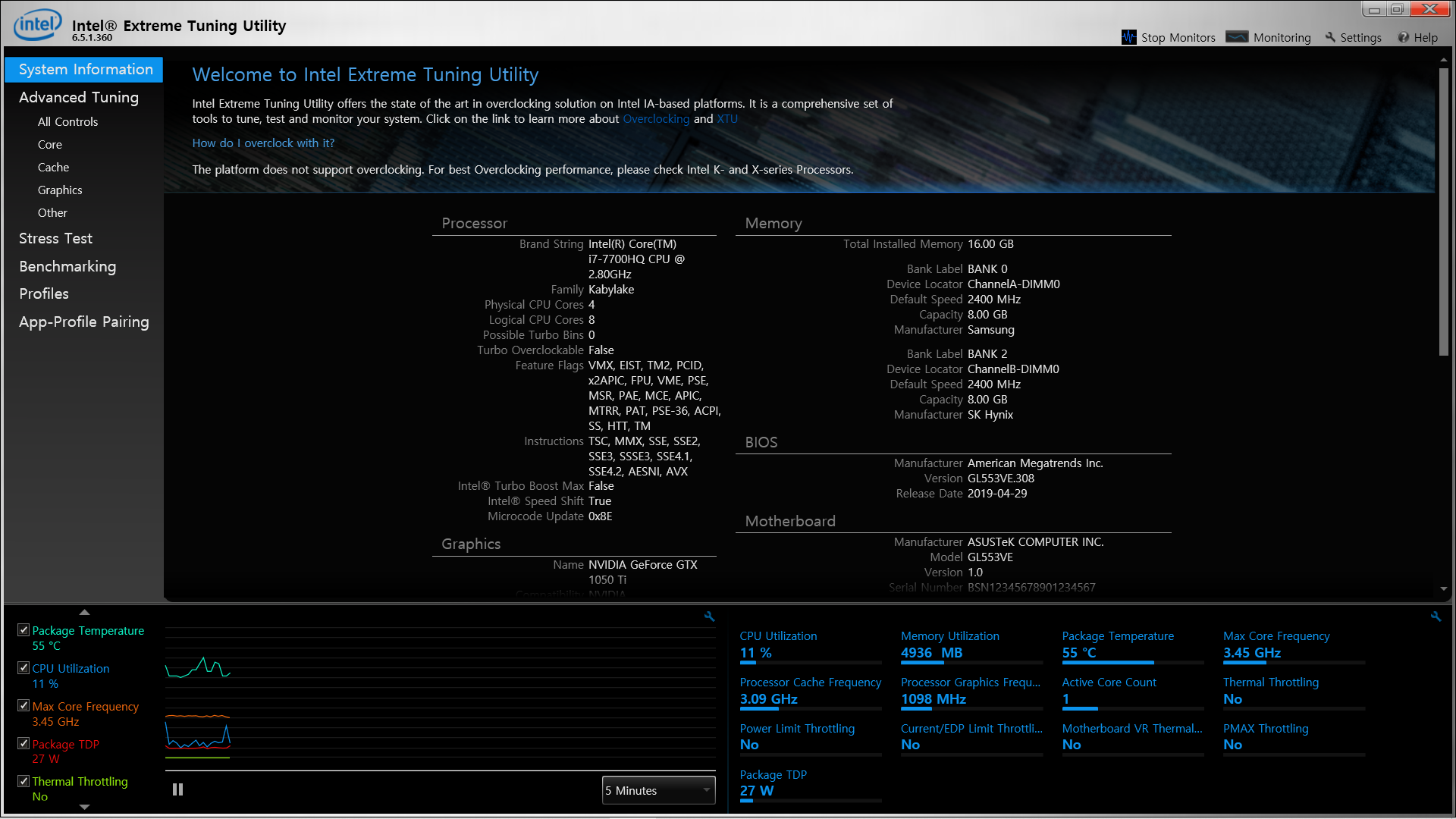Screen dimensions: 1456x819
Task: Select Benchmarking in the sidebar
Action: (67, 266)
